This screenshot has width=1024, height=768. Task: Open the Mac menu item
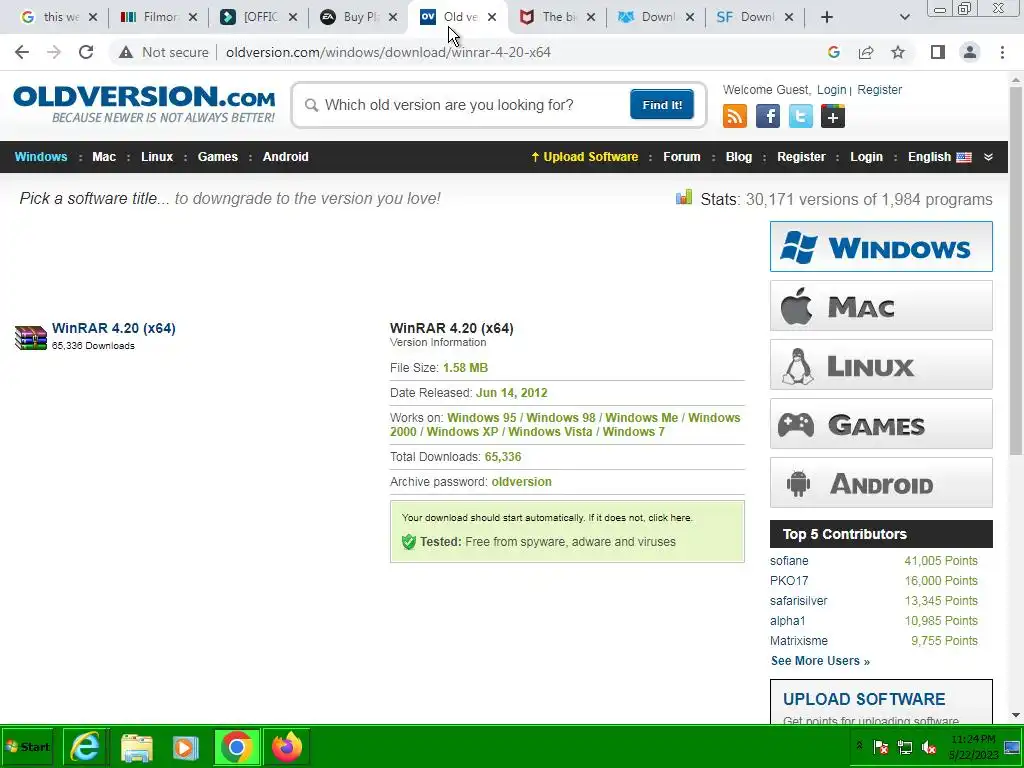click(x=104, y=157)
